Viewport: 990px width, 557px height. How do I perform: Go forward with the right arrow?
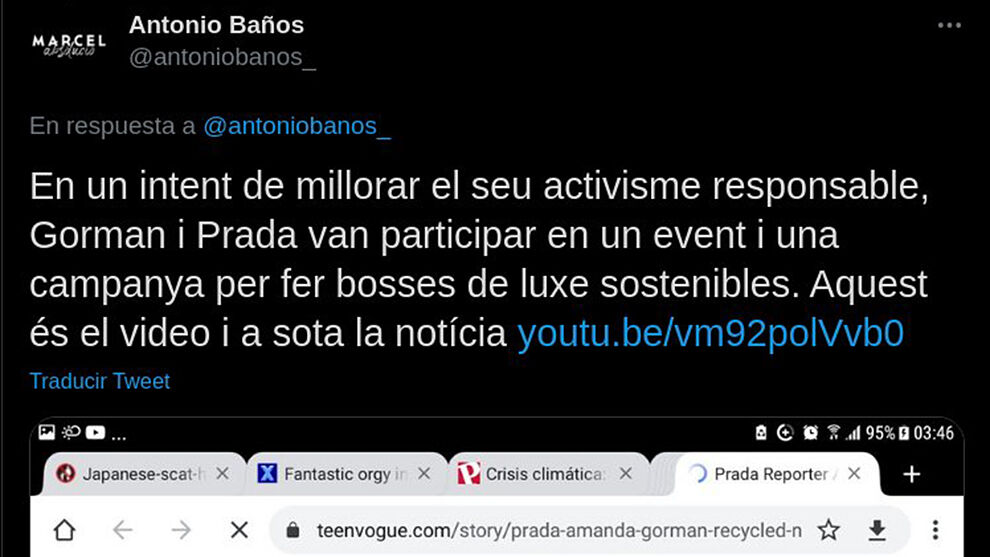point(181,530)
